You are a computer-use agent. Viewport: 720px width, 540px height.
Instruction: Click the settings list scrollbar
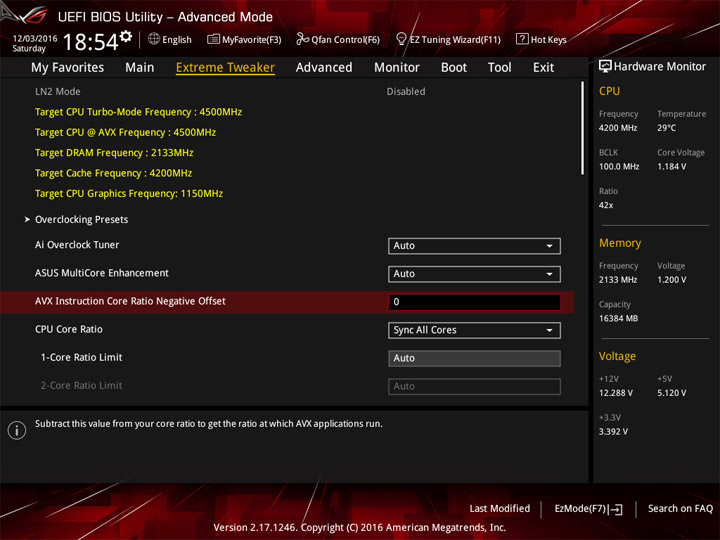pyautogui.click(x=583, y=128)
